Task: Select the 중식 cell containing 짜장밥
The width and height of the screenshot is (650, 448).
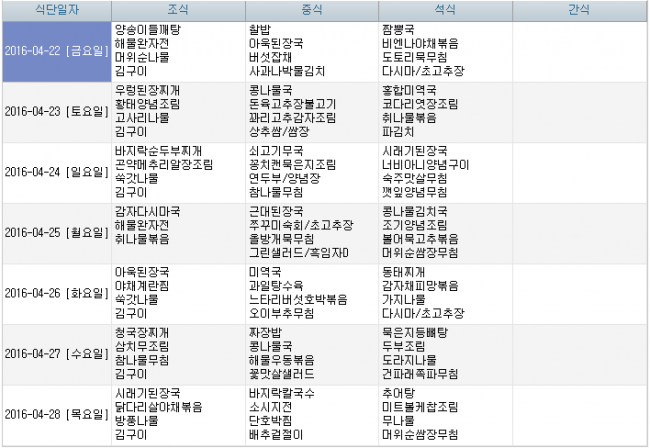Action: click(x=311, y=353)
